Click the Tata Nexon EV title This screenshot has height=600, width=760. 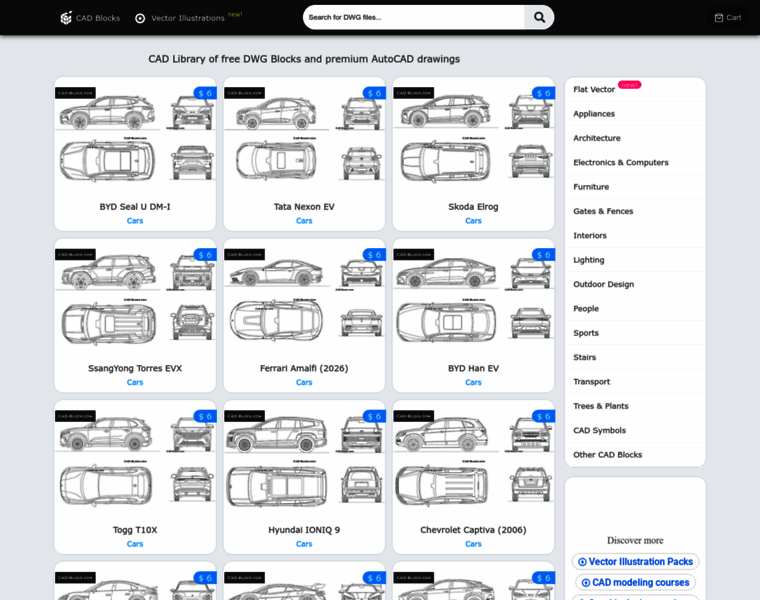[x=304, y=207]
